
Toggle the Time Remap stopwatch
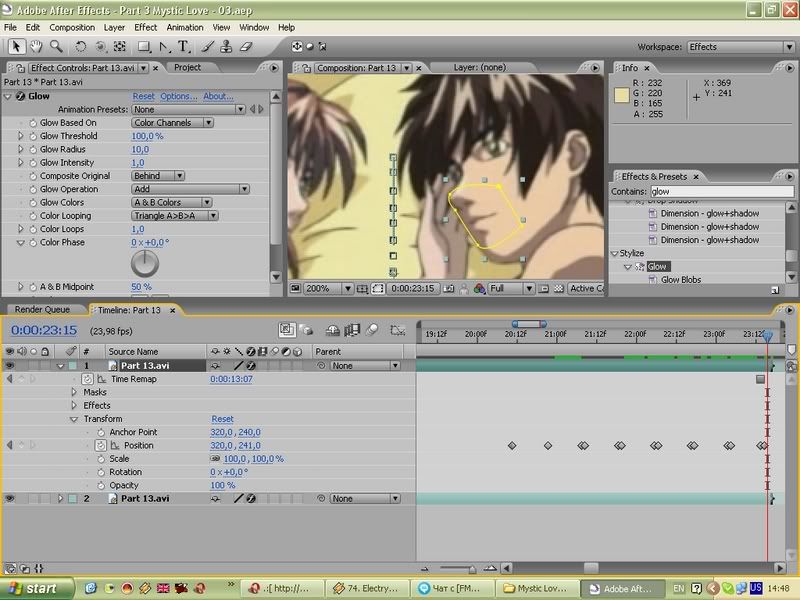87,379
